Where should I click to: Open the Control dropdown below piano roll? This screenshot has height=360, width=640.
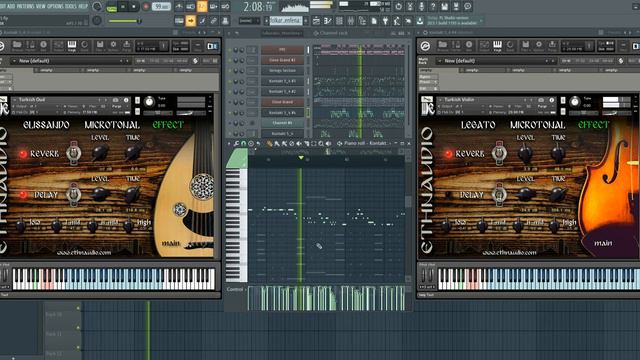tap(236, 289)
